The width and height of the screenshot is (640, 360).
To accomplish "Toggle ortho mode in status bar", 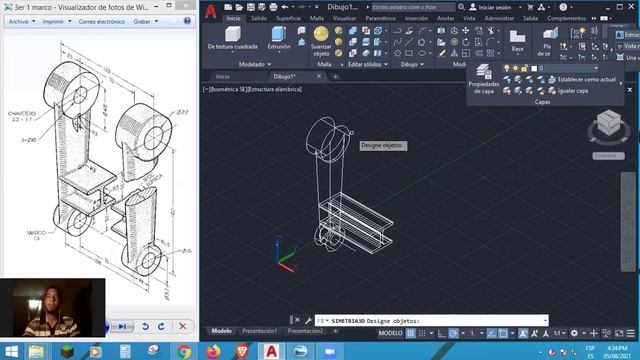I will click(442, 333).
